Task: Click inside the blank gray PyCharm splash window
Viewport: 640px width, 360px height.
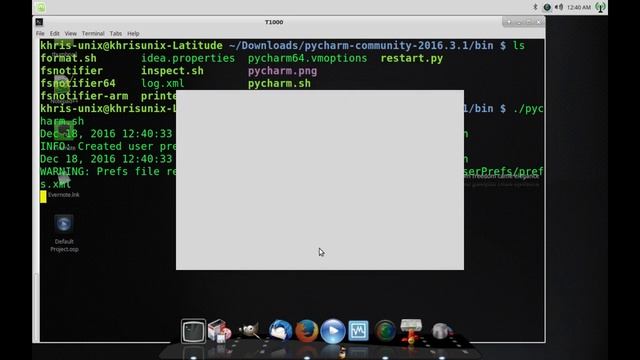Action: (320, 180)
